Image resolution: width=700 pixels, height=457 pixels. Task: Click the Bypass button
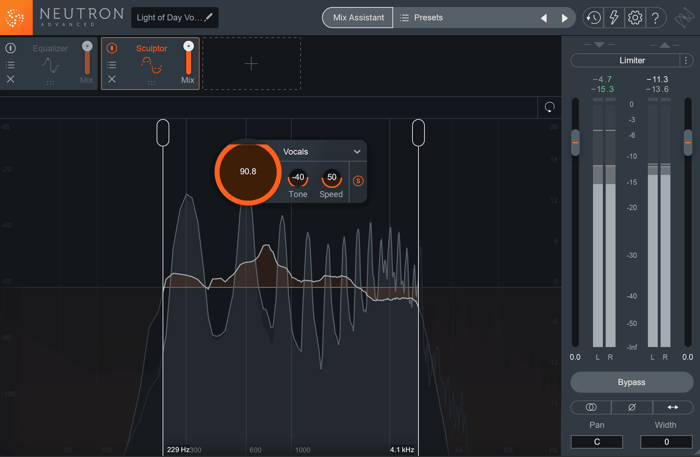coord(632,382)
